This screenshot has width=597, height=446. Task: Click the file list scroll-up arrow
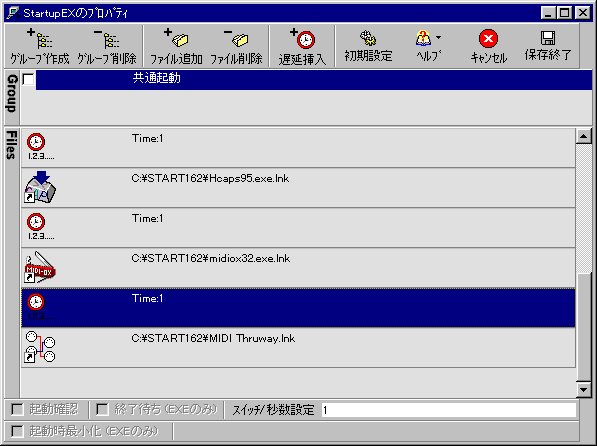(584, 136)
